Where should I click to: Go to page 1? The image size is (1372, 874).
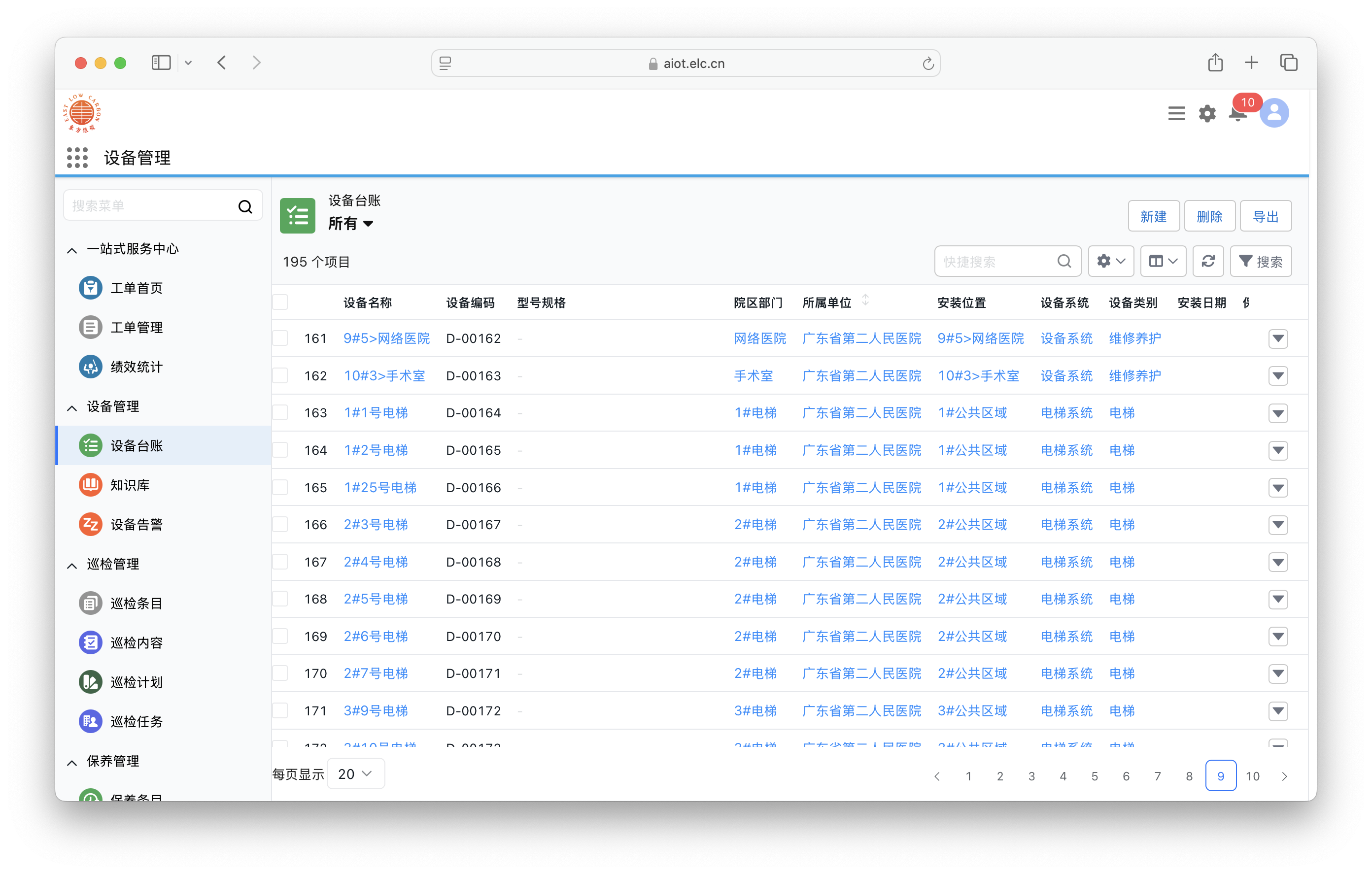coord(968,776)
